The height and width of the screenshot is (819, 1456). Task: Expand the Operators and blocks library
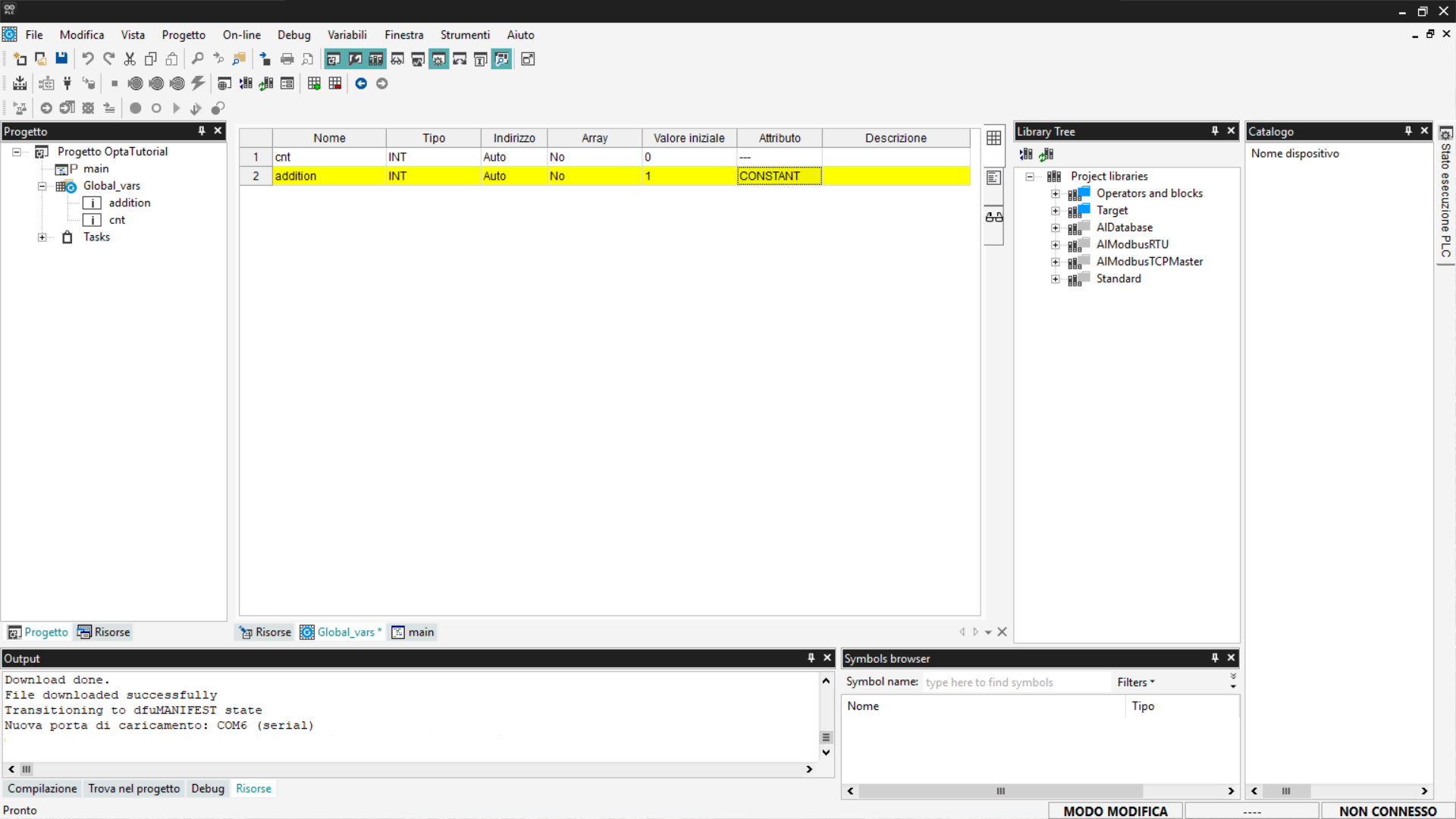point(1055,193)
